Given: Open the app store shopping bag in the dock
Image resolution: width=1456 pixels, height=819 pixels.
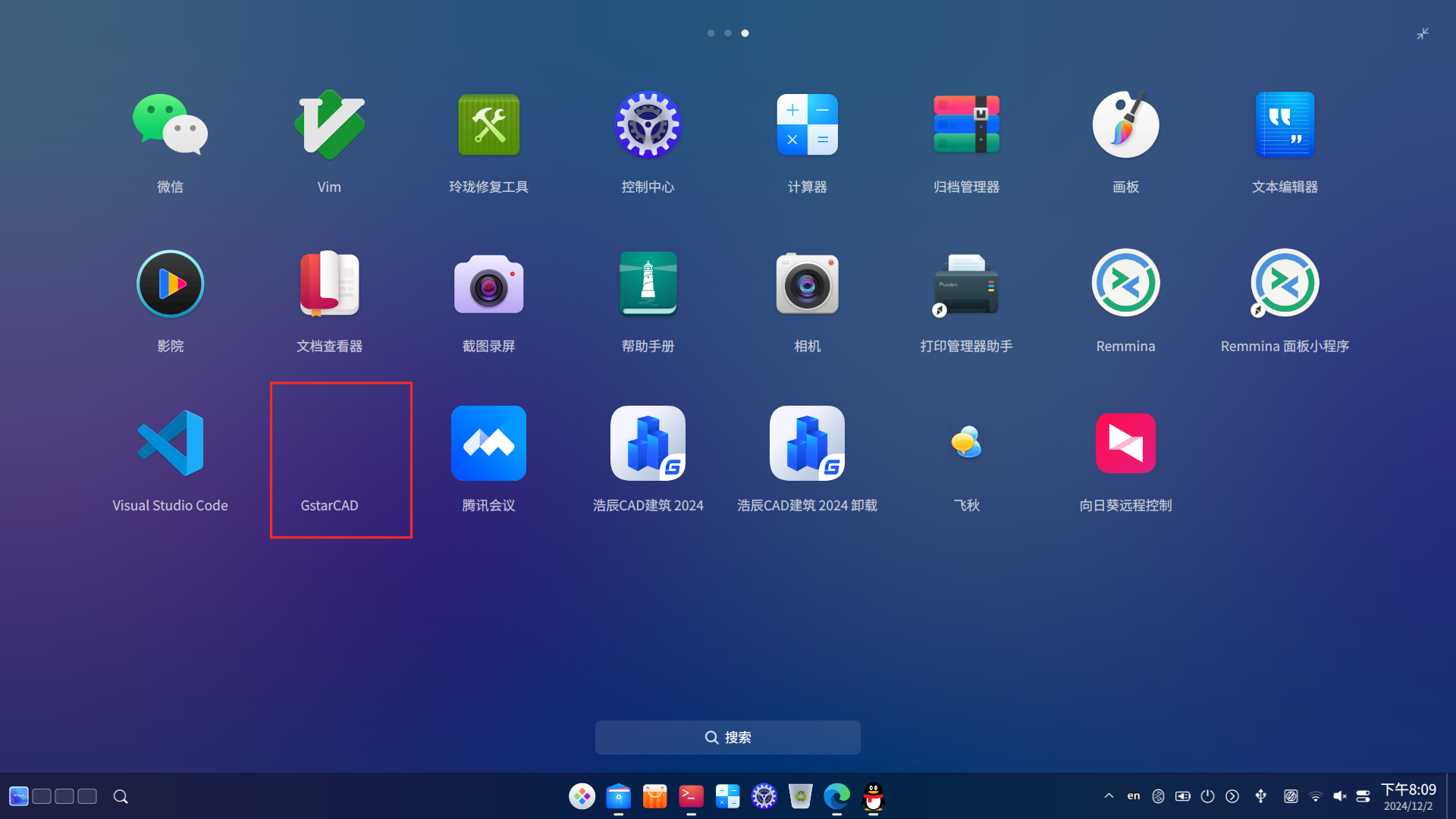Looking at the screenshot, I should pos(654,797).
